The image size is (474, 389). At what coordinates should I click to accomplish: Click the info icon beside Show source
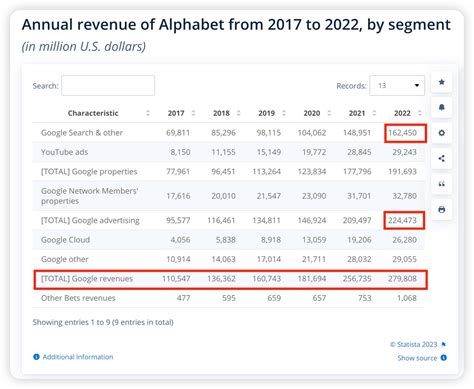(444, 358)
